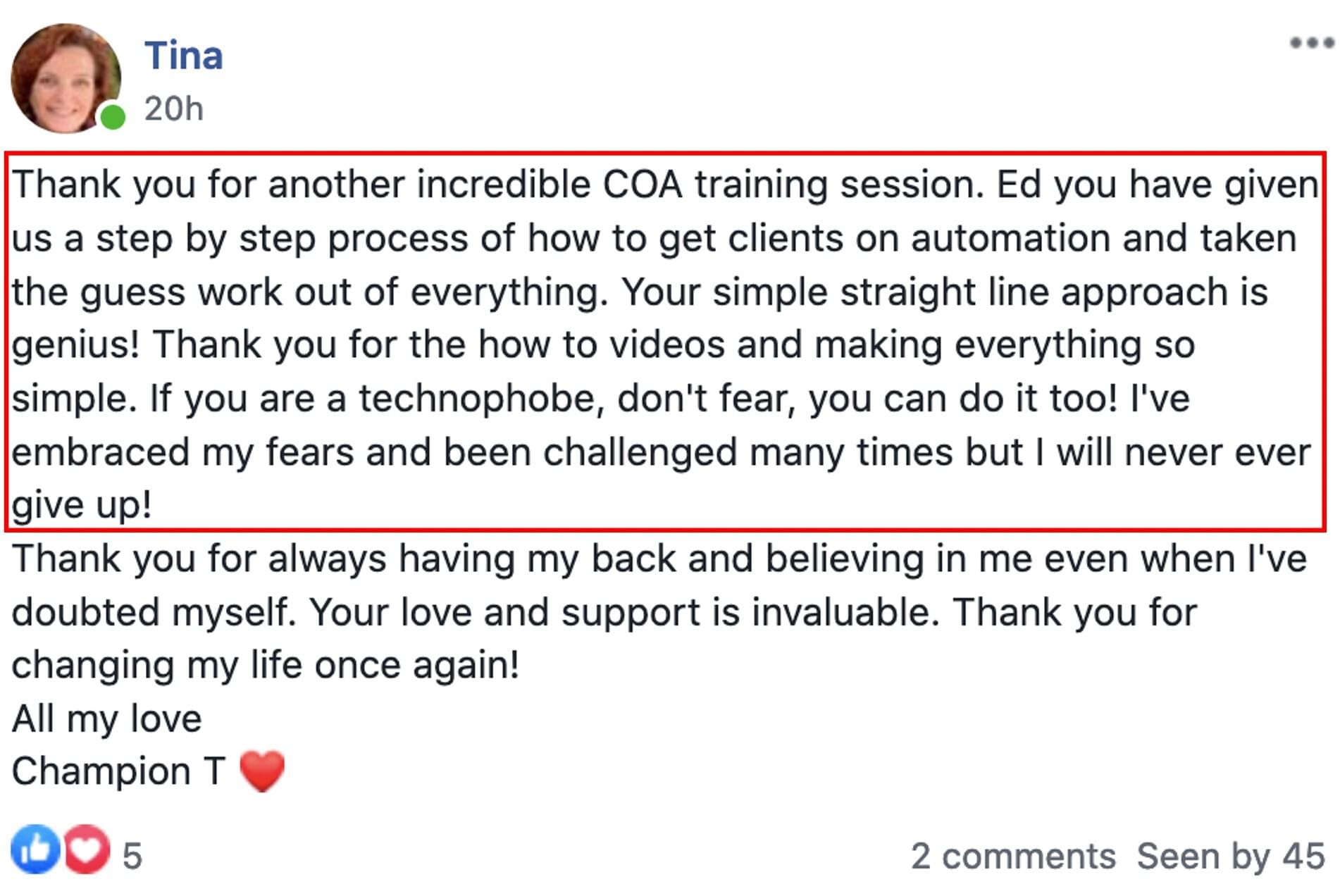Image resolution: width=1340 pixels, height=896 pixels.
Task: Click the word genius! in the post
Action: point(75,346)
